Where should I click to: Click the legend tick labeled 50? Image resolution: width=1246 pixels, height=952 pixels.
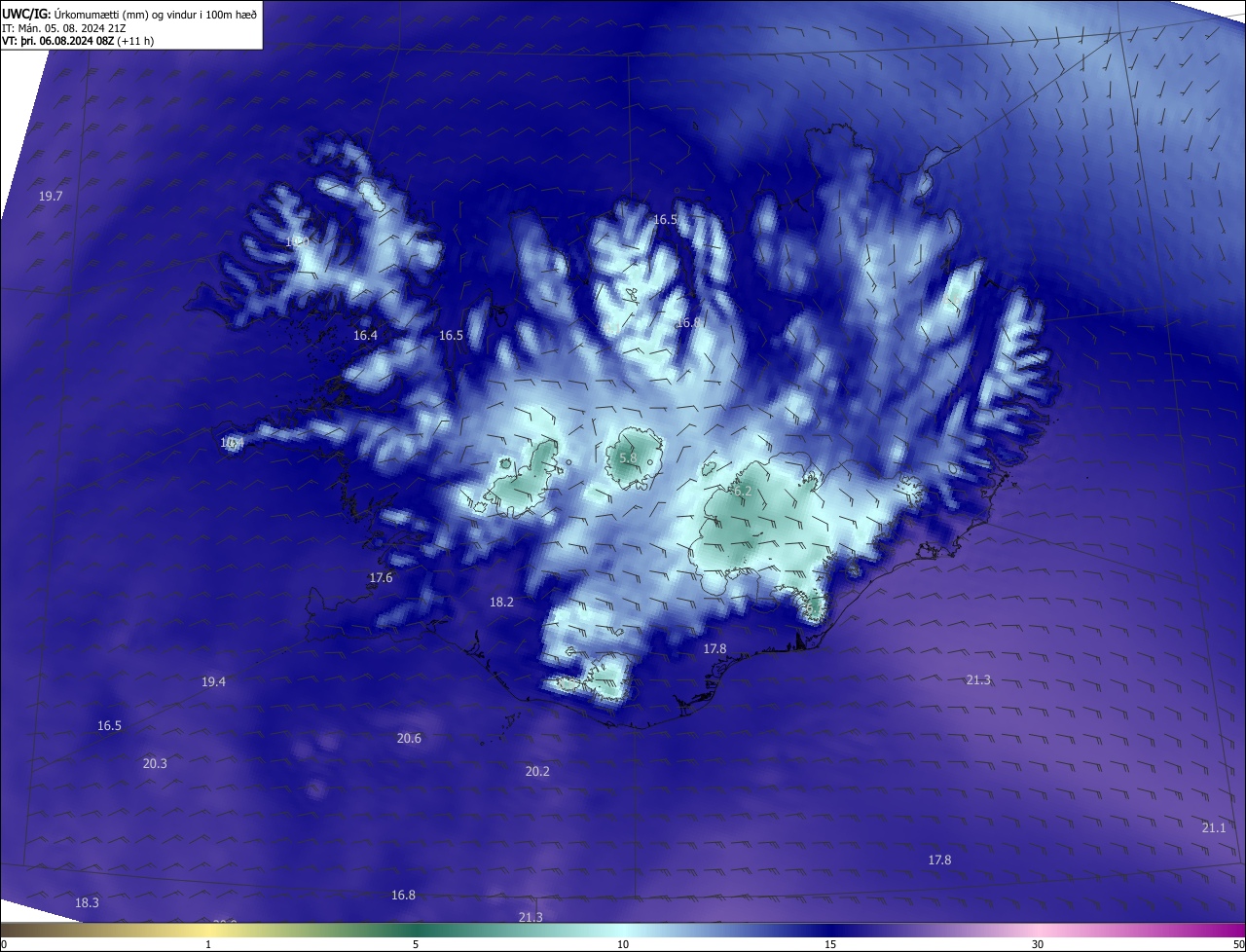click(x=1239, y=945)
